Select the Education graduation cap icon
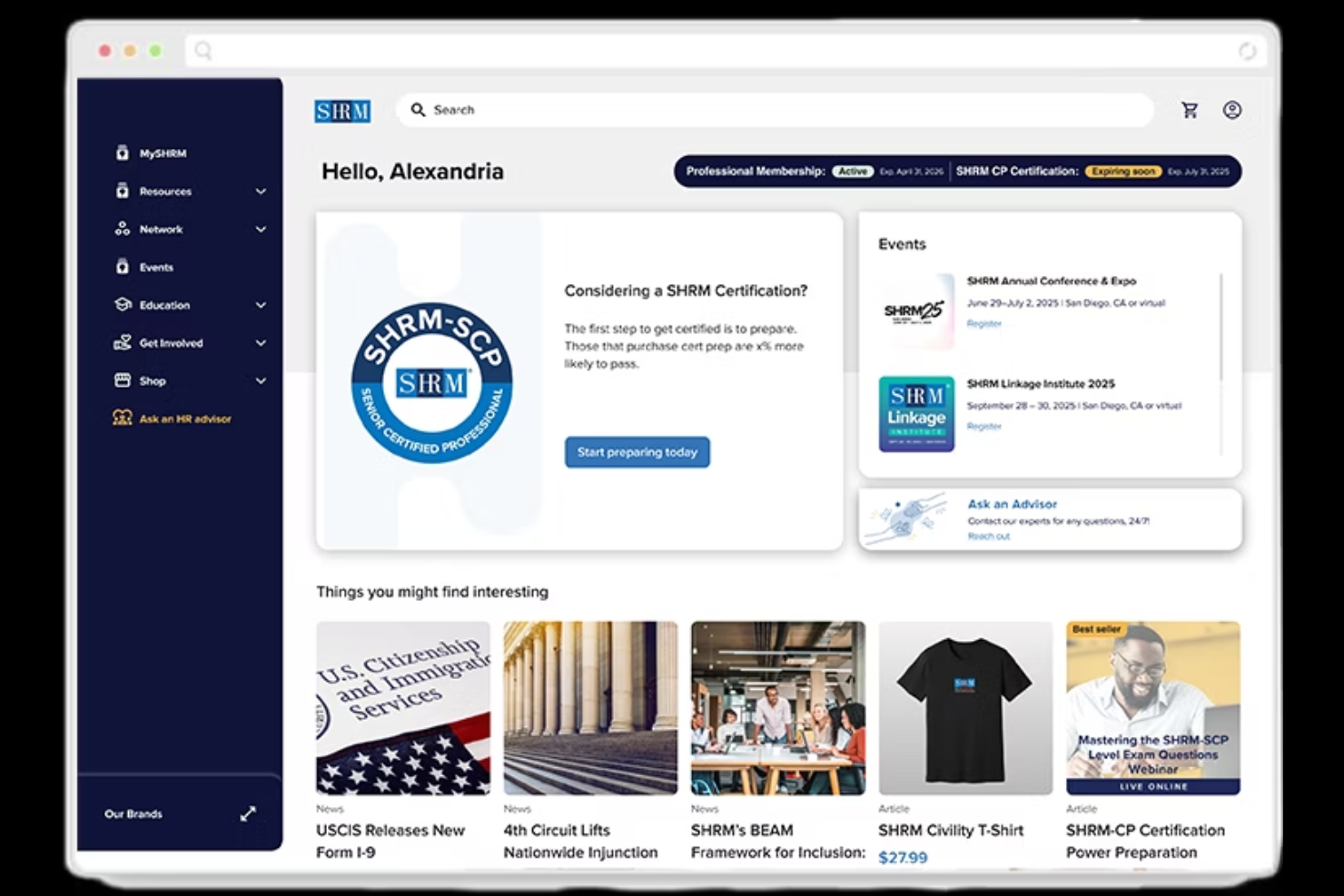This screenshot has height=896, width=1344. coord(122,305)
